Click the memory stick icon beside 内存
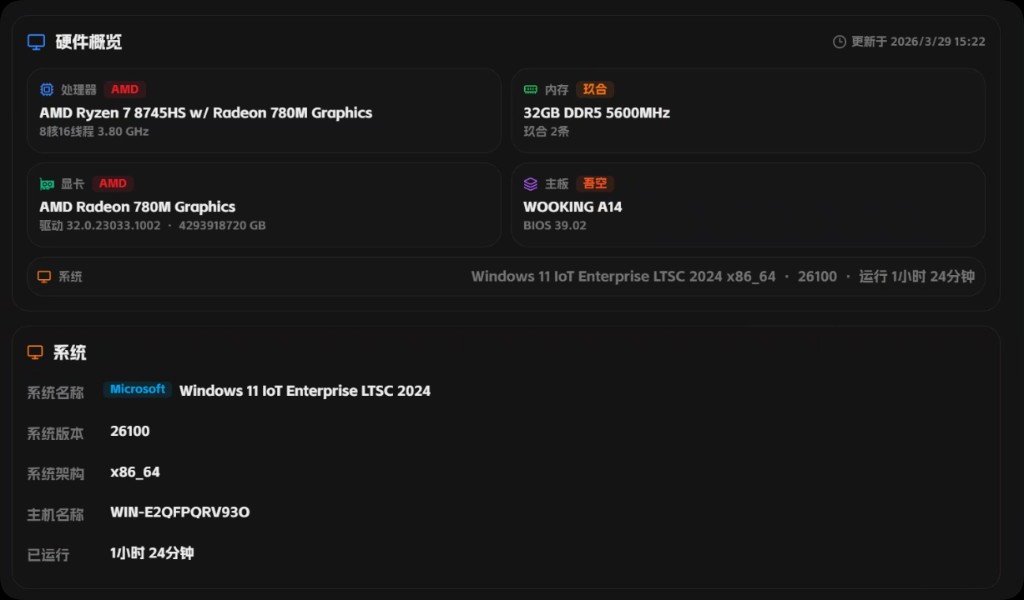The width and height of the screenshot is (1024, 600). click(530, 89)
